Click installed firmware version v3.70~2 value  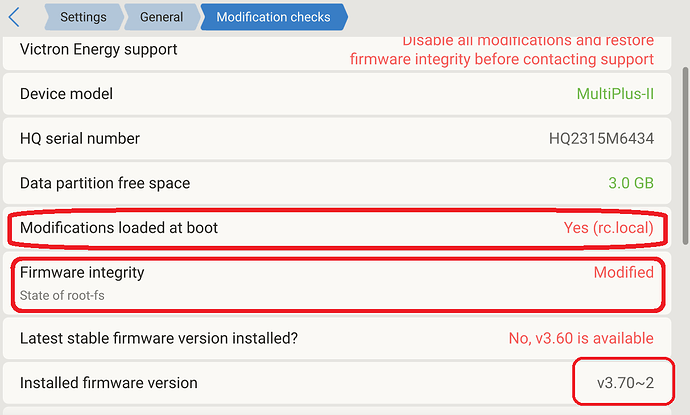coord(625,383)
